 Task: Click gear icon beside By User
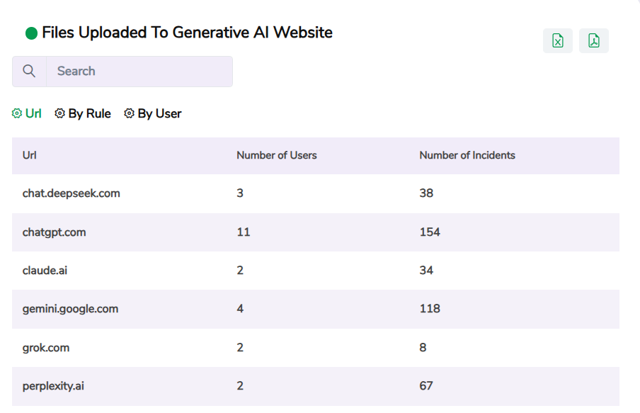pos(129,114)
